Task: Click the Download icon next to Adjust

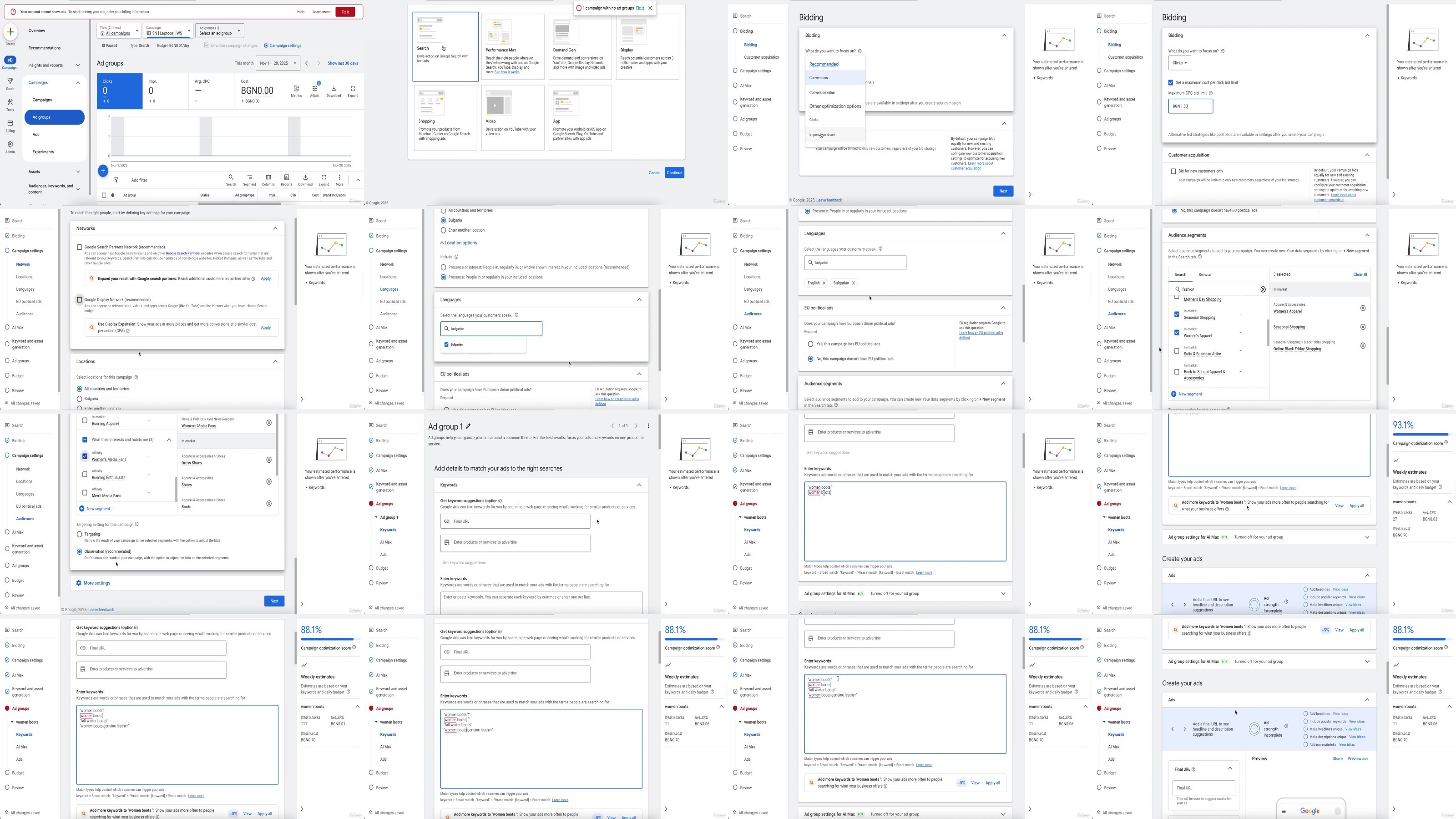Action: pos(334,89)
